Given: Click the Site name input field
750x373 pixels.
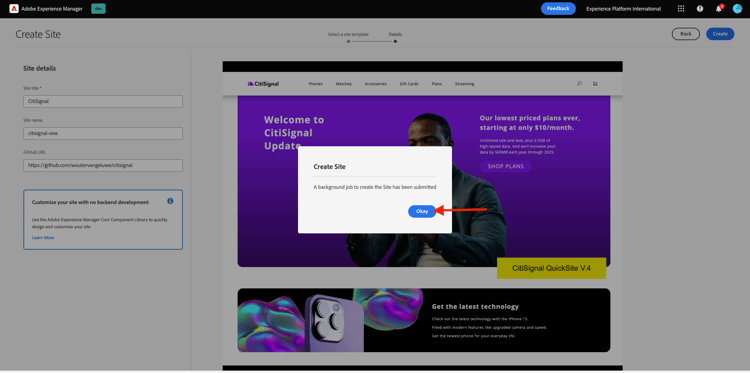Looking at the screenshot, I should 103,133.
